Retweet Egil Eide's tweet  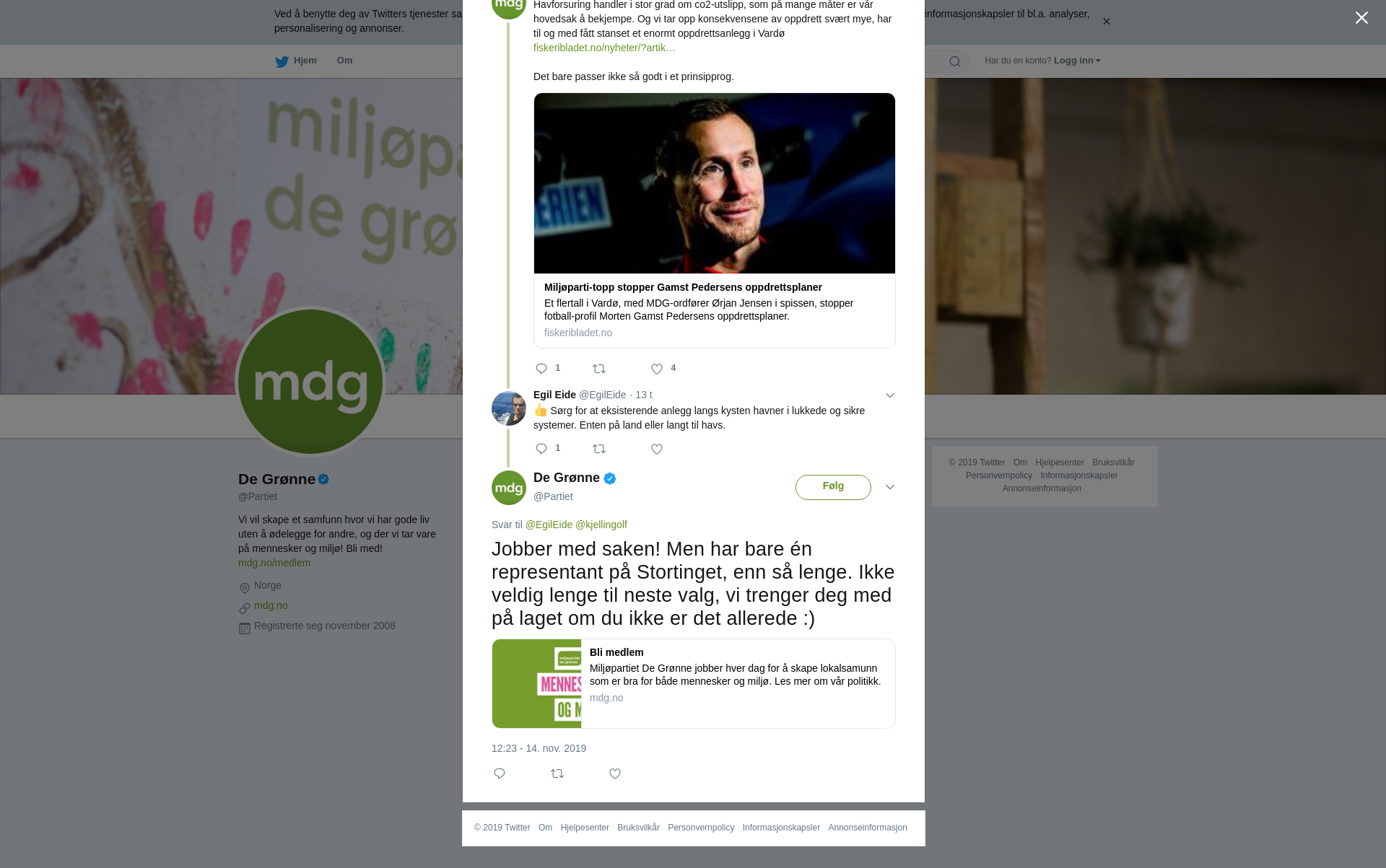click(599, 449)
